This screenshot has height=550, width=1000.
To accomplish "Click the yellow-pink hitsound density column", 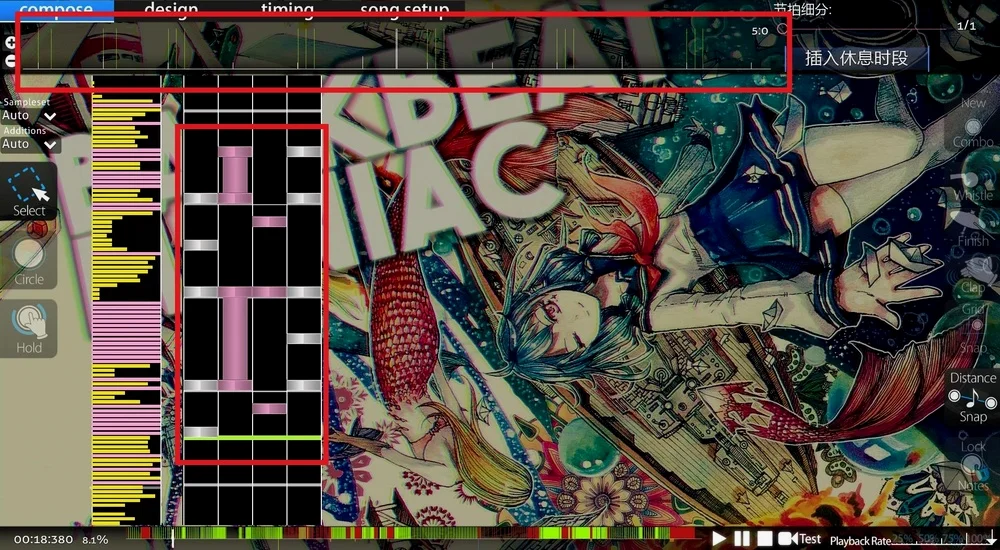I will (x=126, y=300).
